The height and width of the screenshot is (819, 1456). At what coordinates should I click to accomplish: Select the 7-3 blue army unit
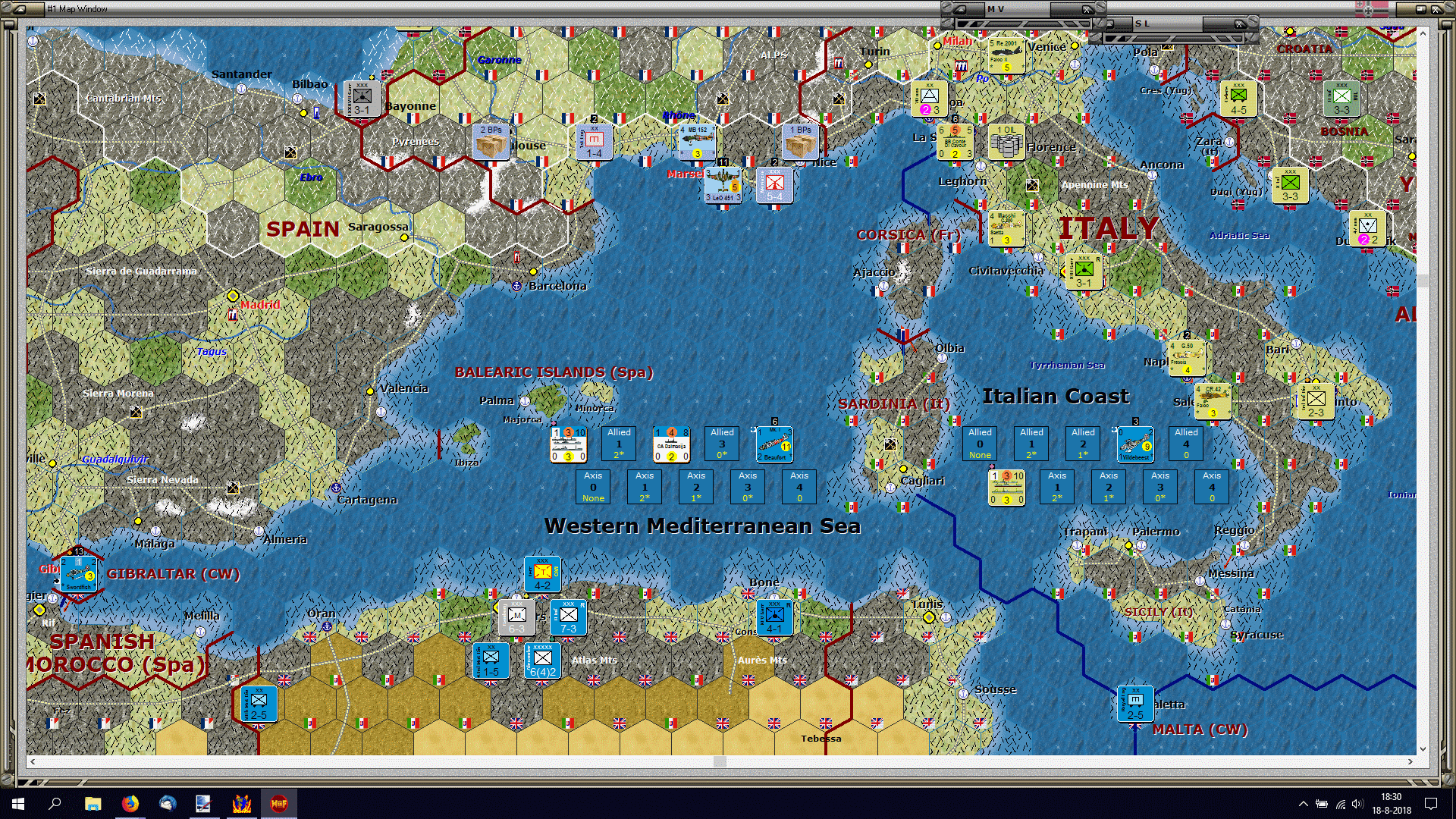tap(568, 617)
